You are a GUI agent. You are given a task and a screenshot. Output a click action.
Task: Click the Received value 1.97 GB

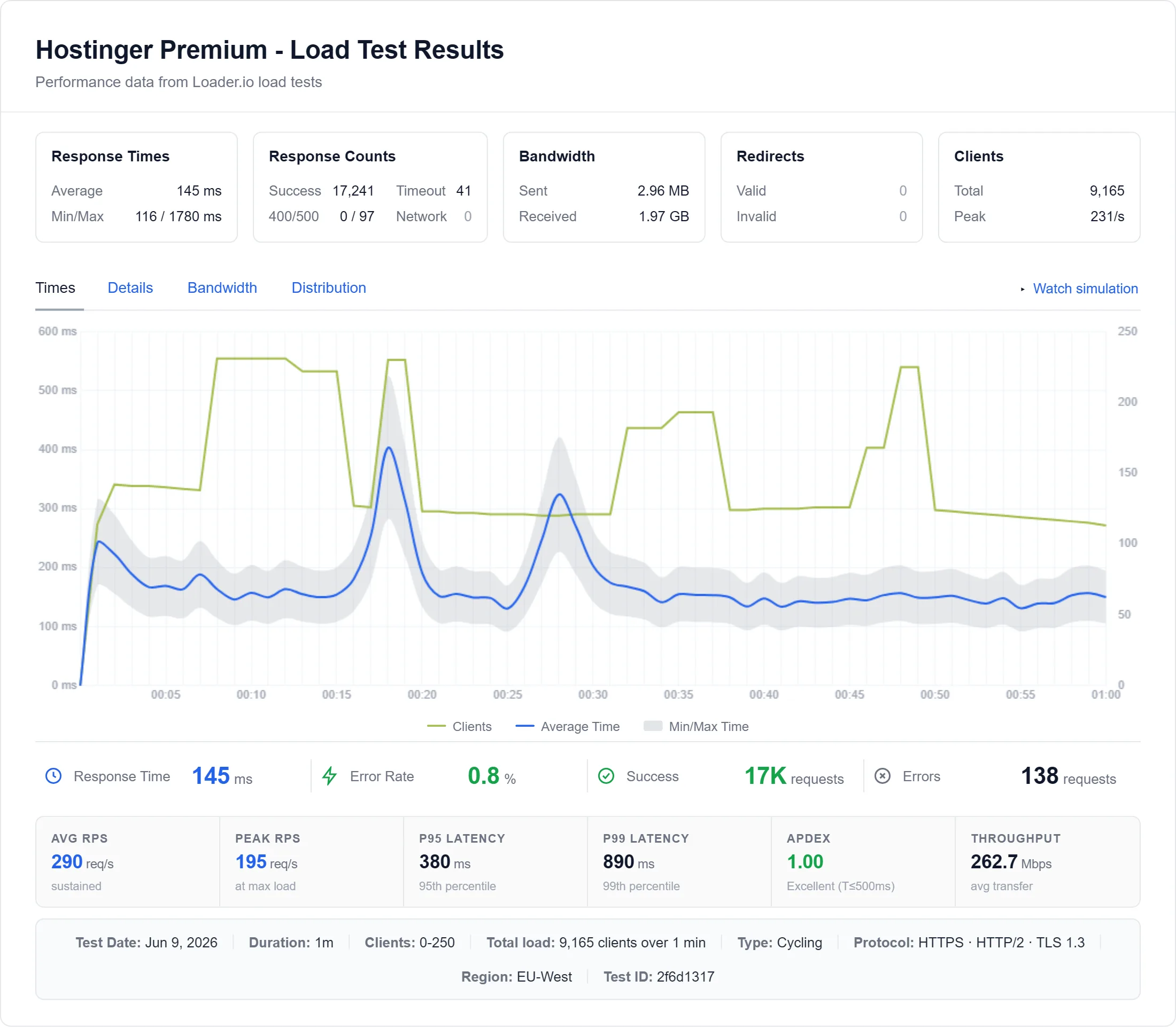pyautogui.click(x=664, y=216)
